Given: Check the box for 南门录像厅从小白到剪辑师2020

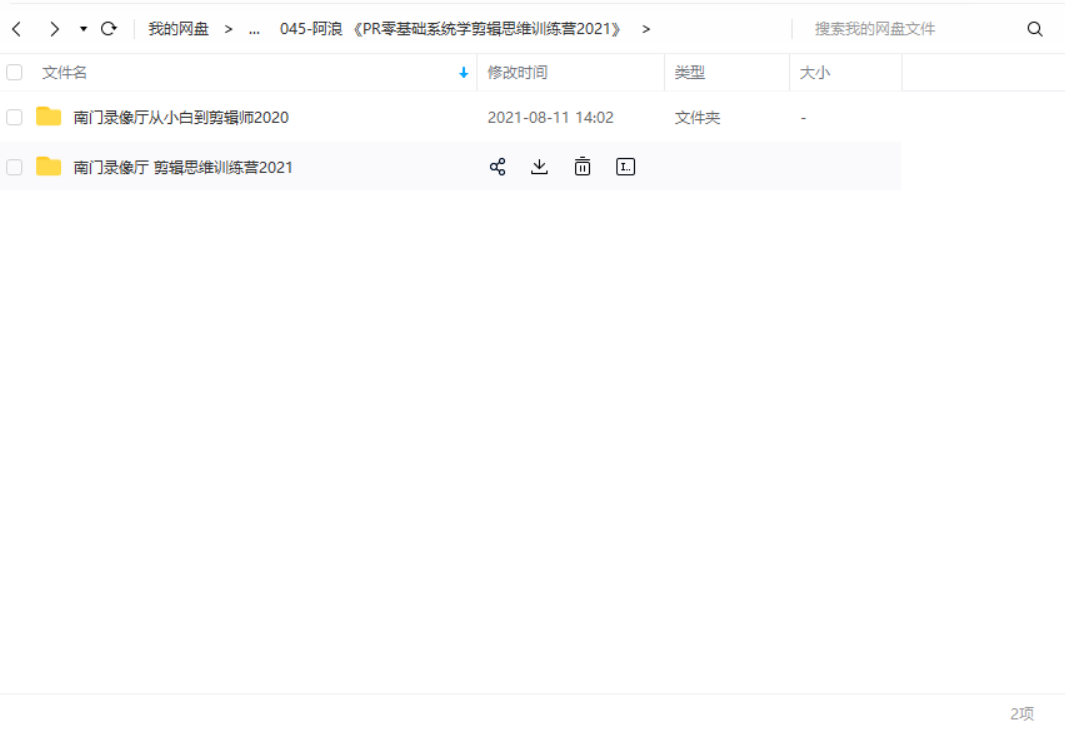Looking at the screenshot, I should click(14, 117).
